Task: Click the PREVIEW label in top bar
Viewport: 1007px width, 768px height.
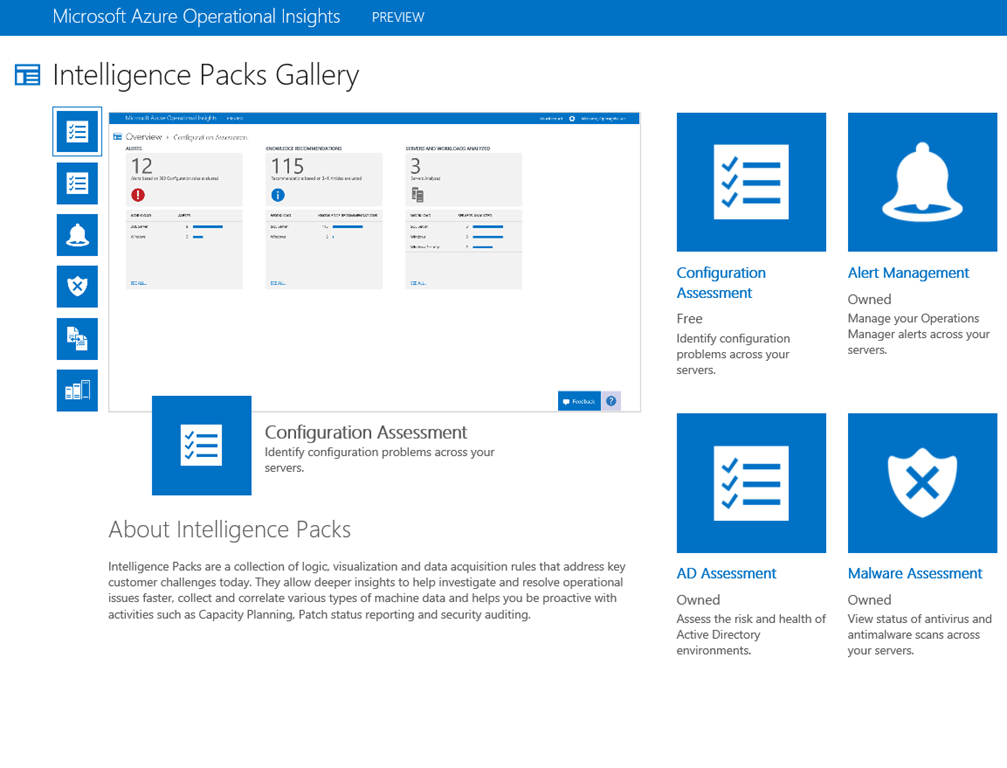Action: pos(398,18)
